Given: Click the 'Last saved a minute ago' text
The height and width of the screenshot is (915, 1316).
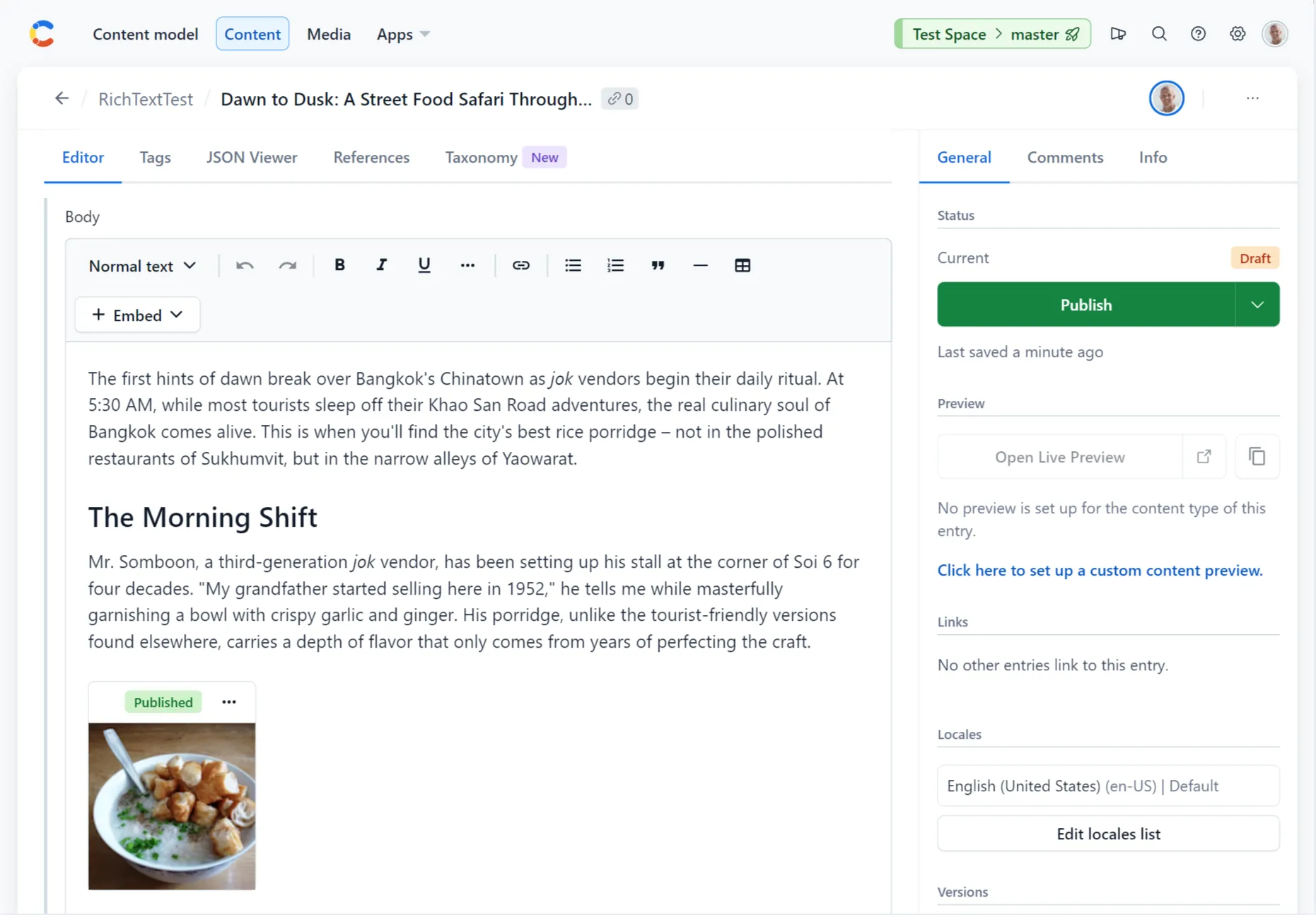Looking at the screenshot, I should 1020,352.
